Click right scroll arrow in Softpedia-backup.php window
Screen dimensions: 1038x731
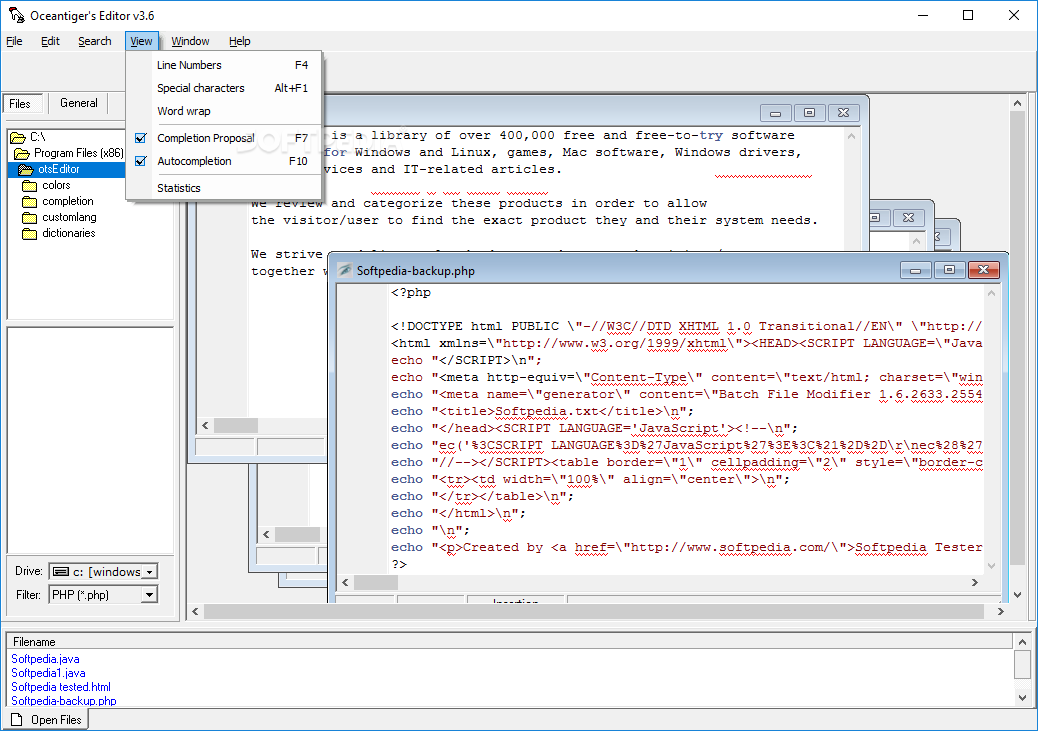click(974, 583)
